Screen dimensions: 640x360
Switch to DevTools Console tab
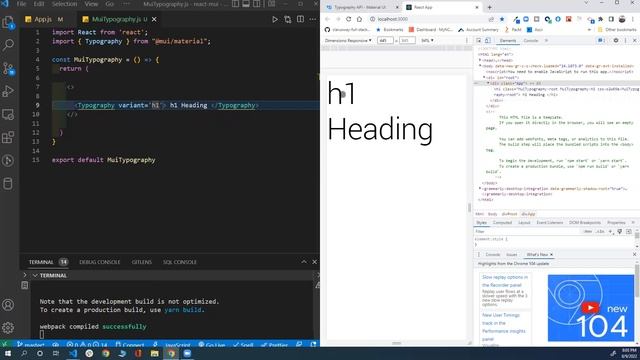[x=531, y=40]
